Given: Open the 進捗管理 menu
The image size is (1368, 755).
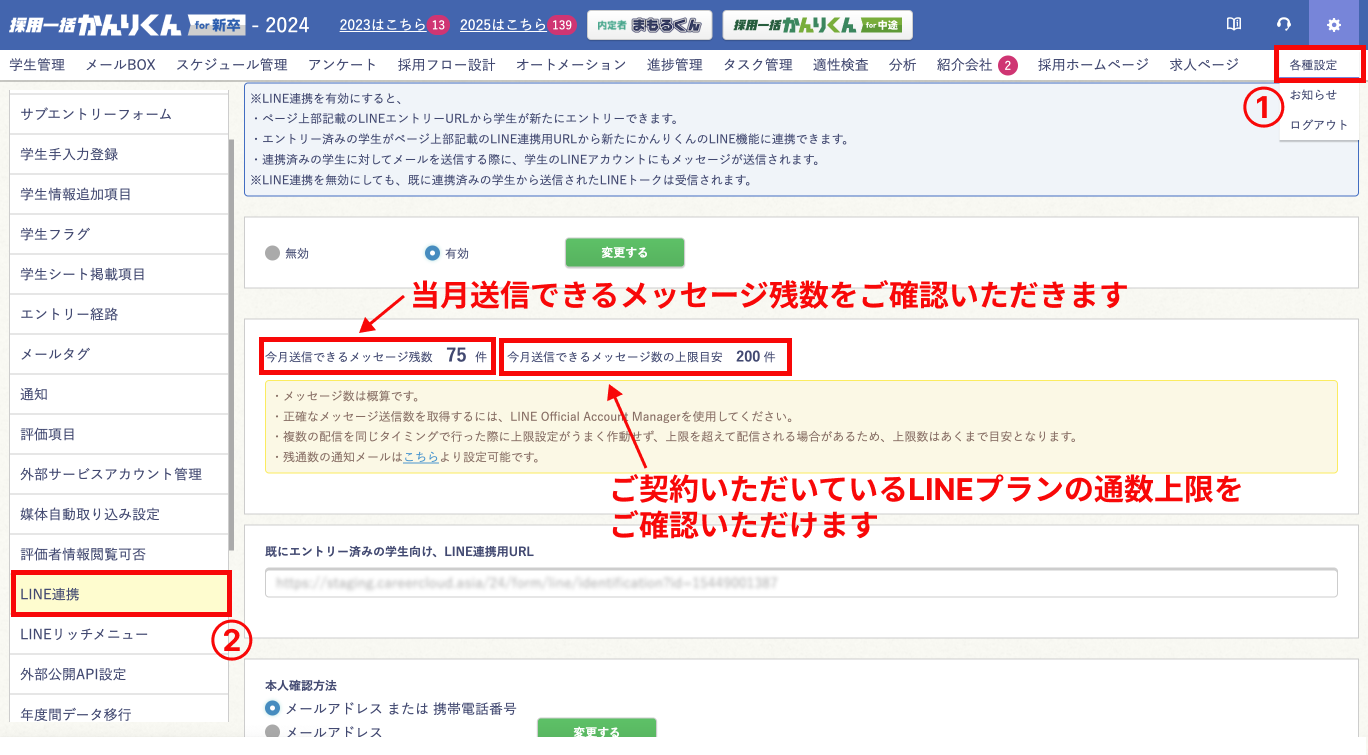Looking at the screenshot, I should click(x=675, y=65).
